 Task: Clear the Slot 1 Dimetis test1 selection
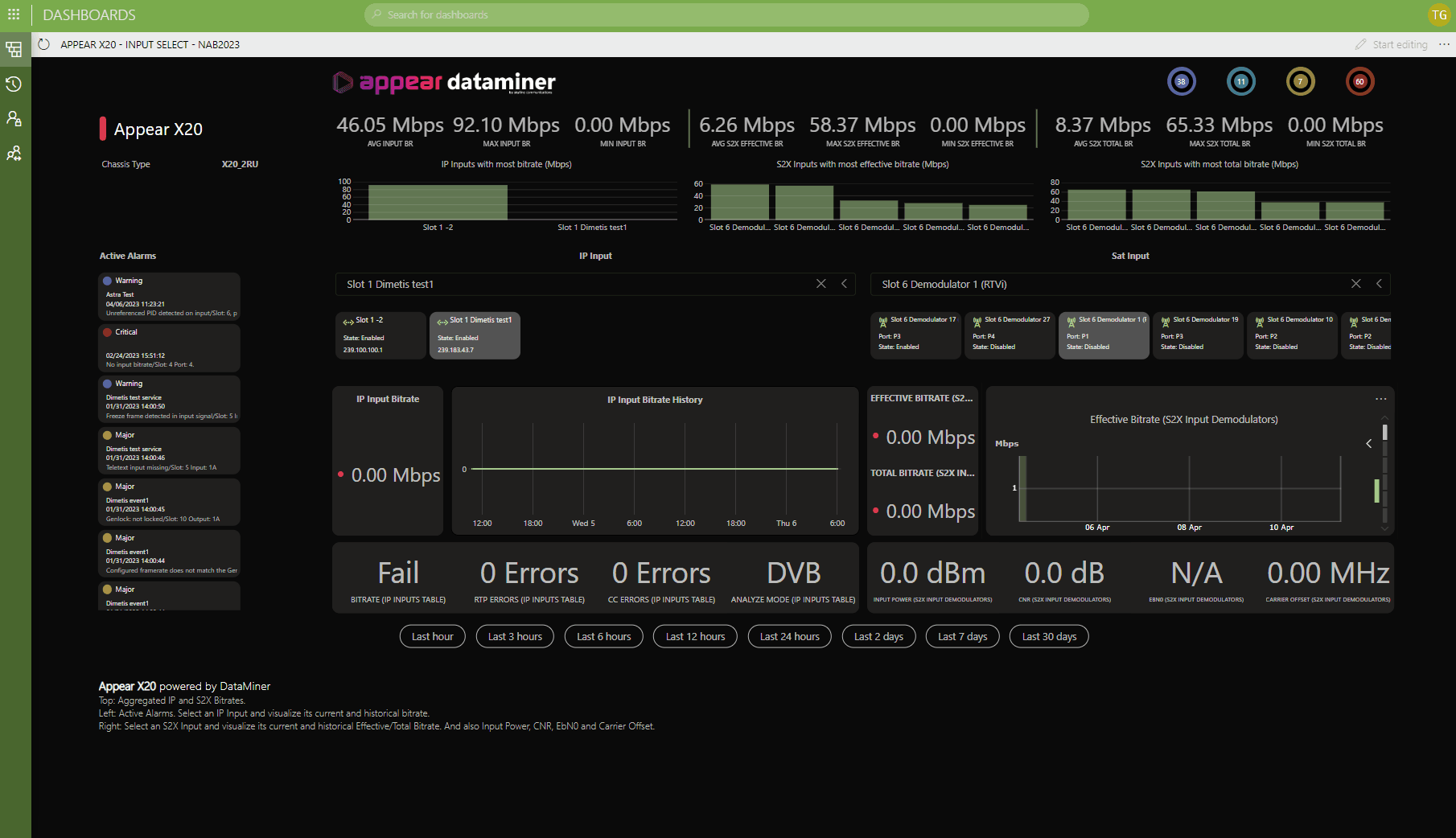point(821,284)
